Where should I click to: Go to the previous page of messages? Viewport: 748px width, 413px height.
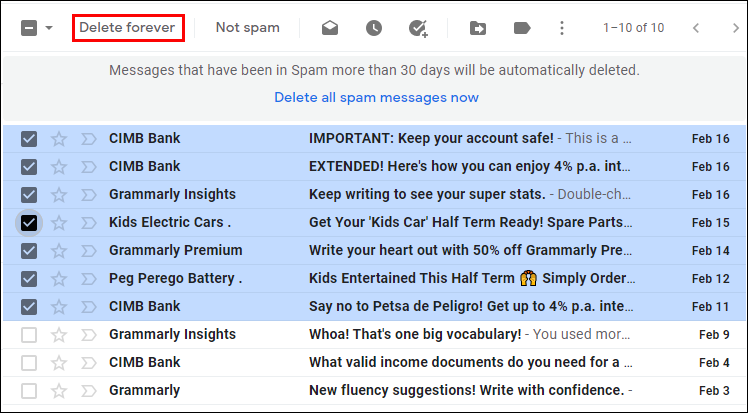[x=696, y=28]
